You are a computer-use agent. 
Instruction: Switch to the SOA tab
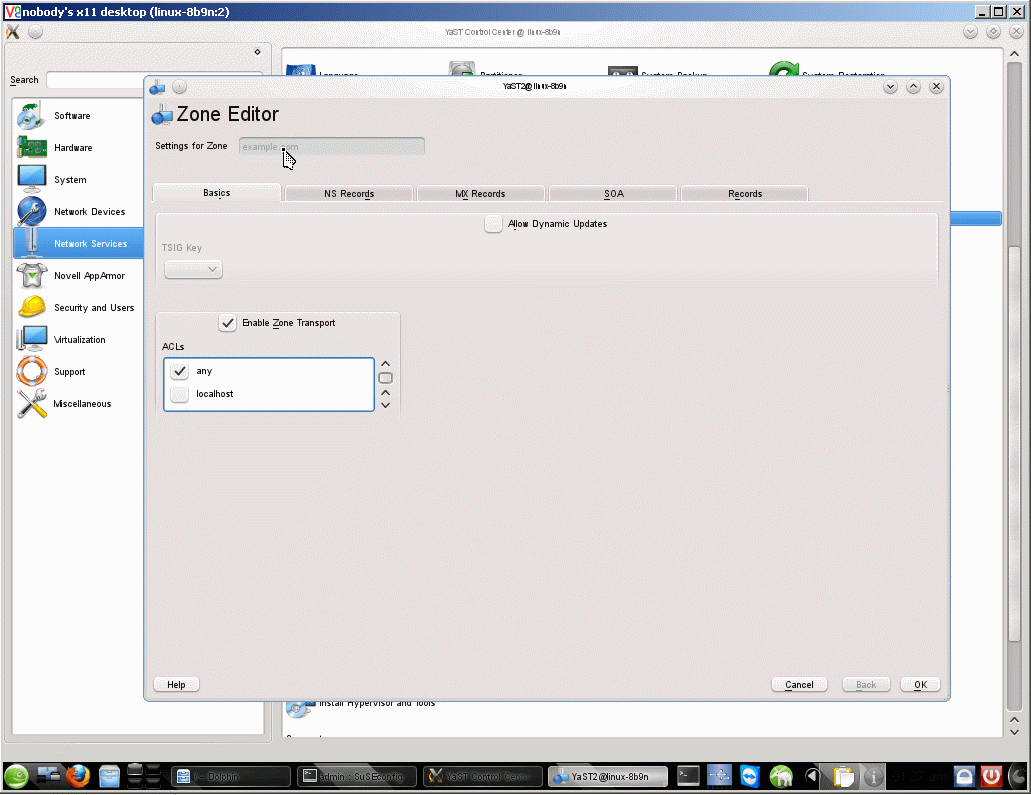point(613,193)
